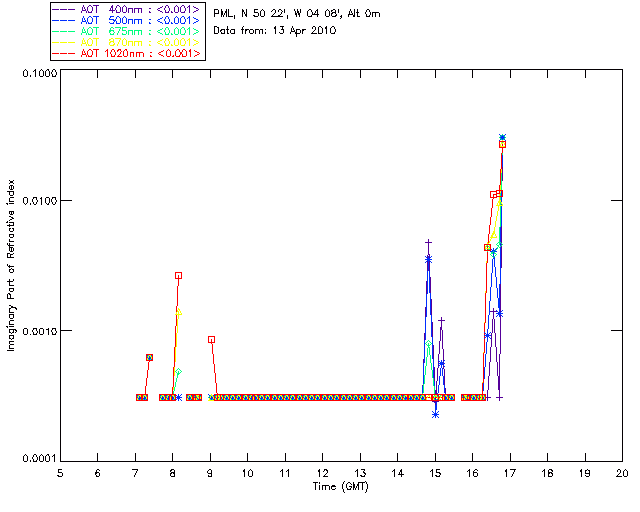Click the 'Imaginary Part of Refractive Index' axis title
Viewport: 640px width, 512px height.
[x=11, y=265]
